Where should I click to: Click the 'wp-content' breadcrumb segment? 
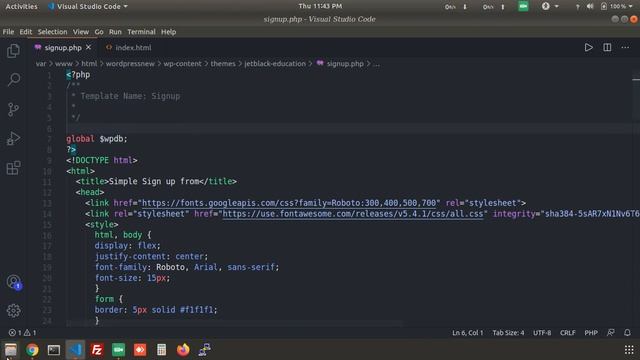pyautogui.click(x=182, y=64)
